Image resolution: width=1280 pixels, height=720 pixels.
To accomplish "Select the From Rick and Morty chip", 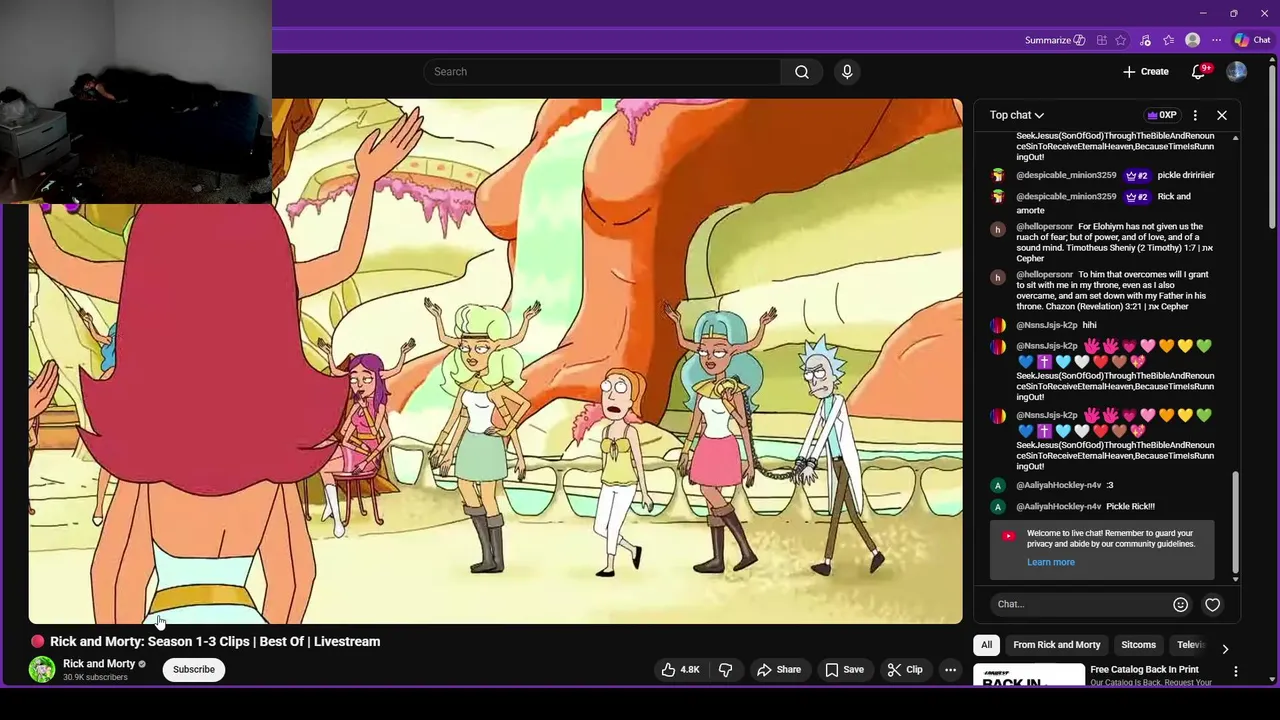I will coord(1056,645).
